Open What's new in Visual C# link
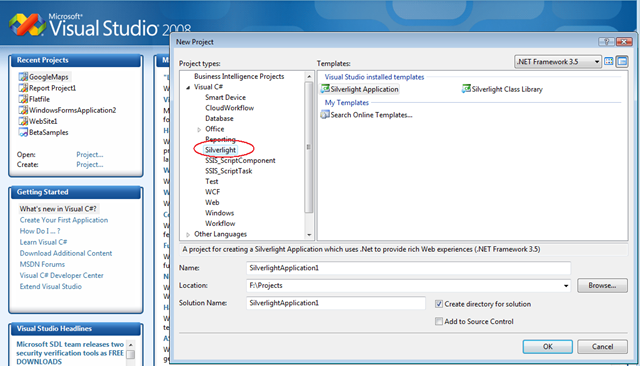The height and width of the screenshot is (366, 640). [x=58, y=209]
